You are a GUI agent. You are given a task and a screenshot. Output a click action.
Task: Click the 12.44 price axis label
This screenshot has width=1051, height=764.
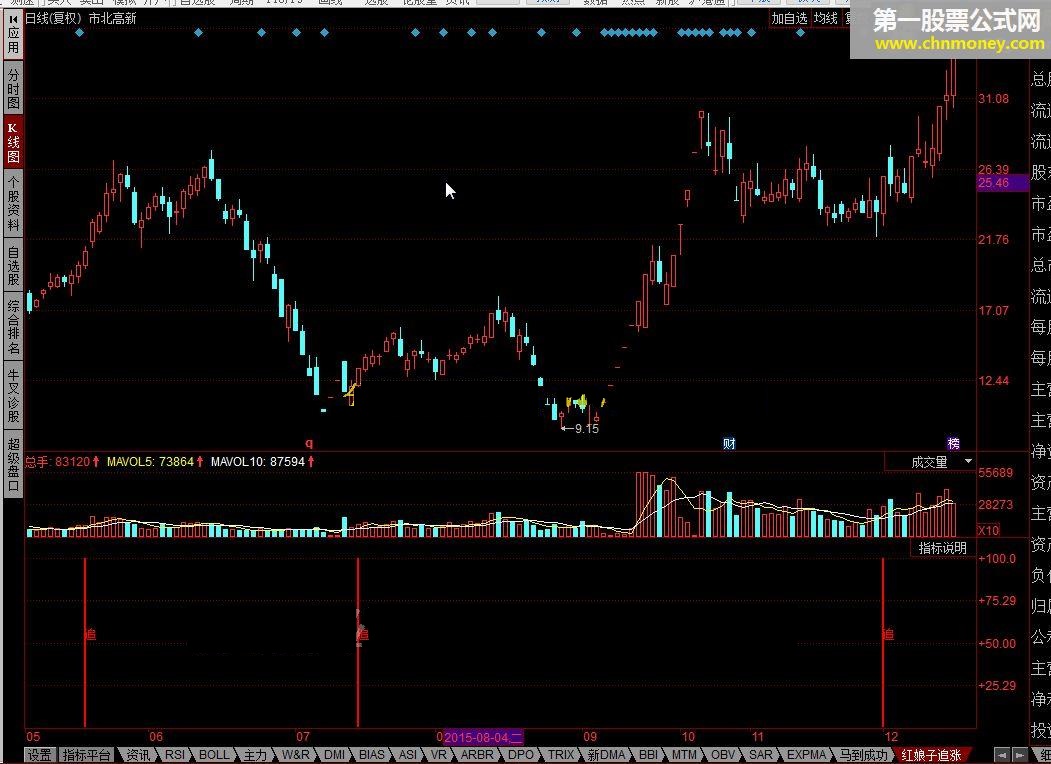point(993,381)
